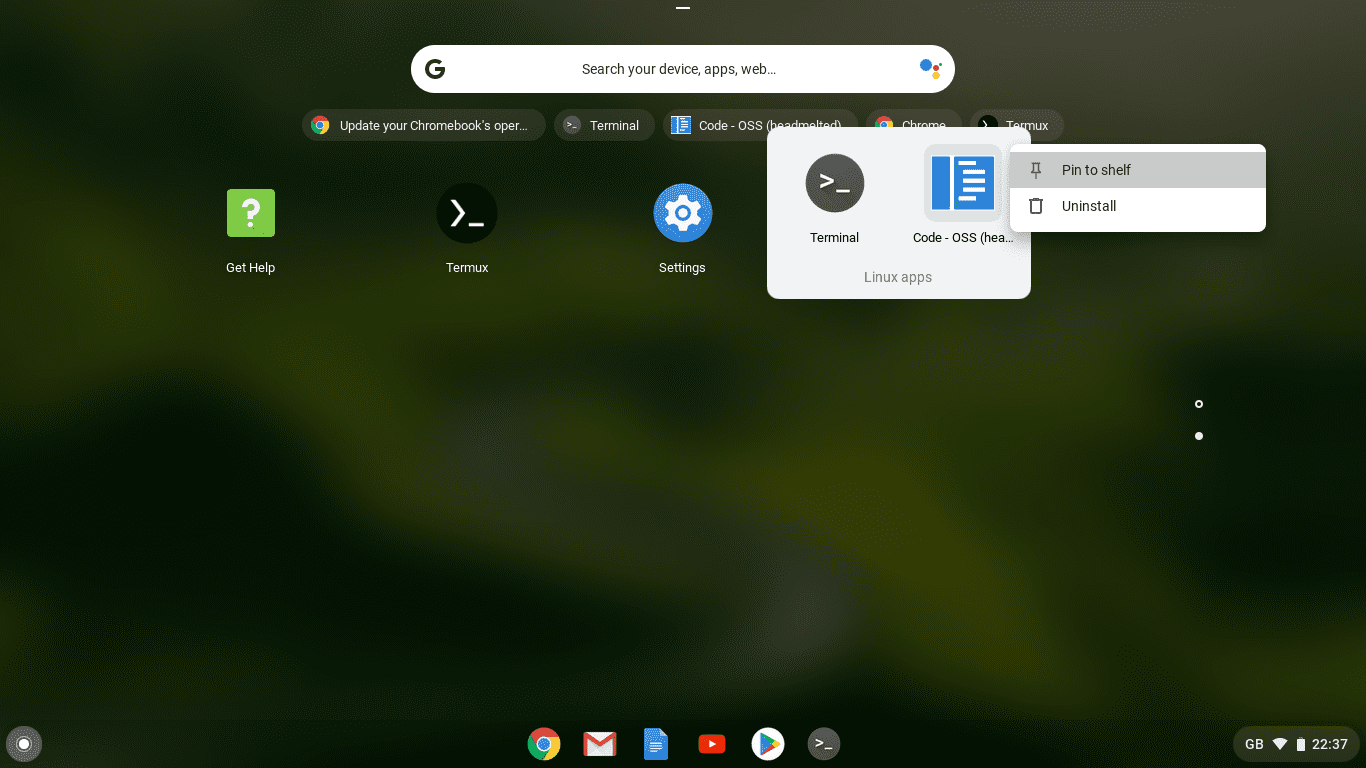Open Terminal inside the Linux apps folder
This screenshot has height=768, width=1366.
(x=834, y=183)
